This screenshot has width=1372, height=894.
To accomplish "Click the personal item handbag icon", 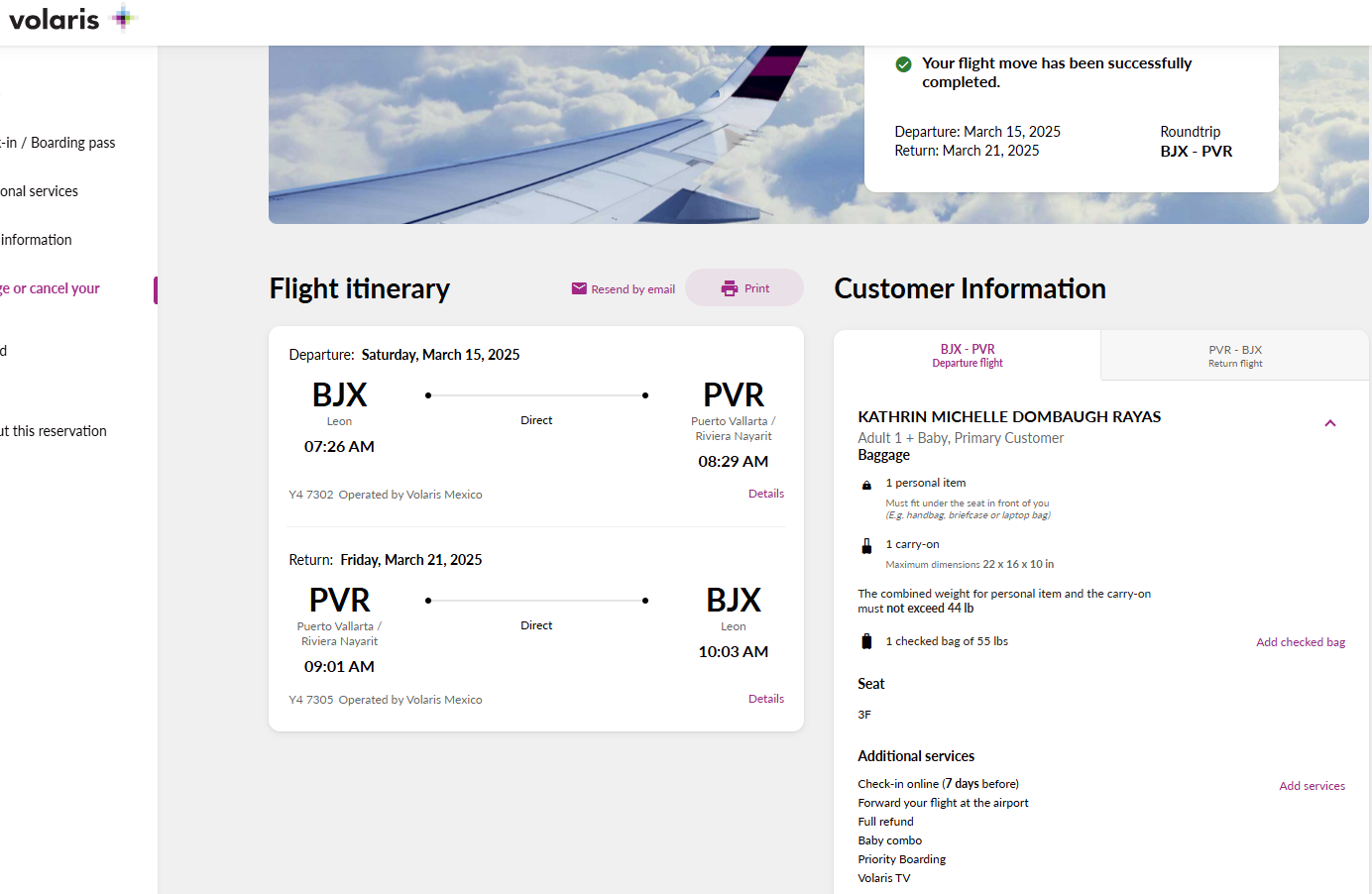I will (x=865, y=485).
